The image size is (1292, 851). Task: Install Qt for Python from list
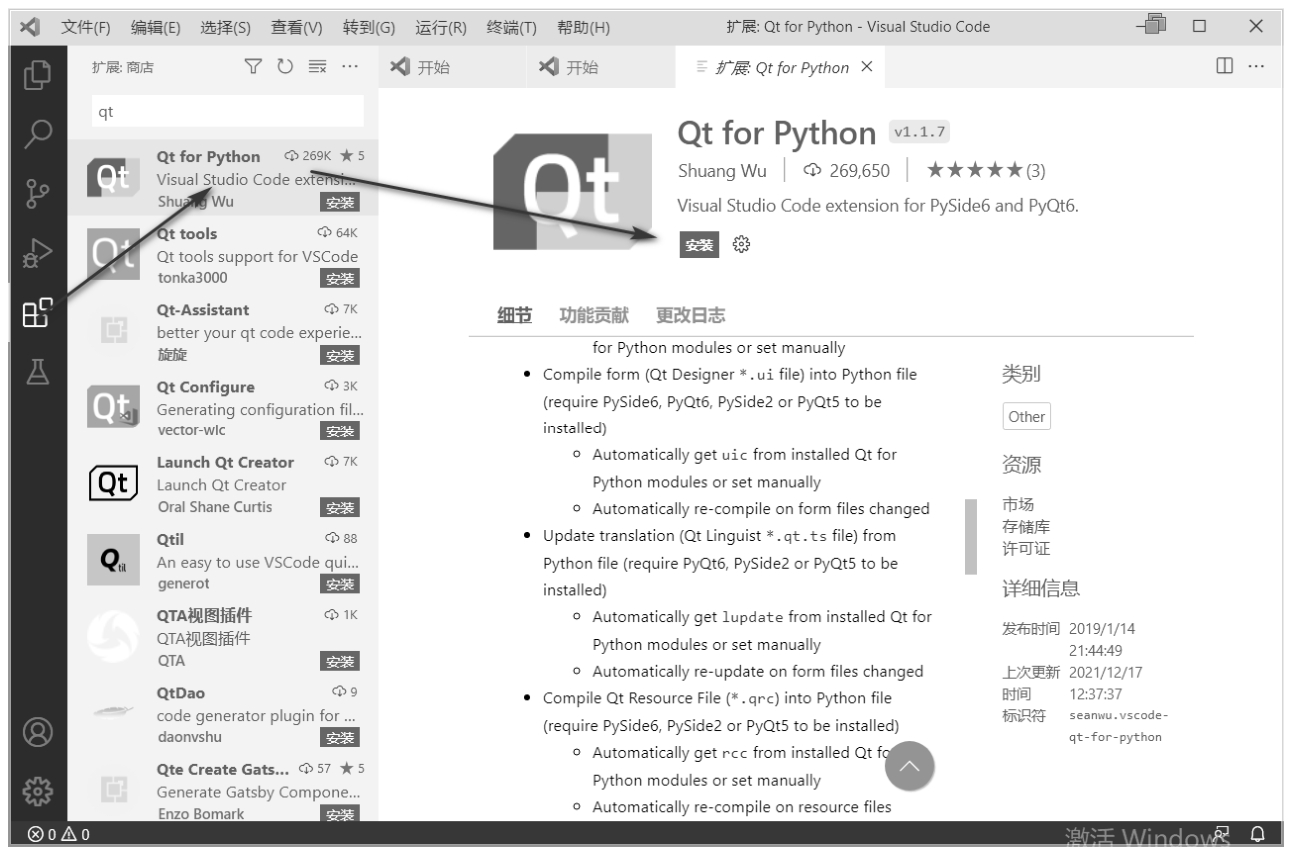coord(340,201)
